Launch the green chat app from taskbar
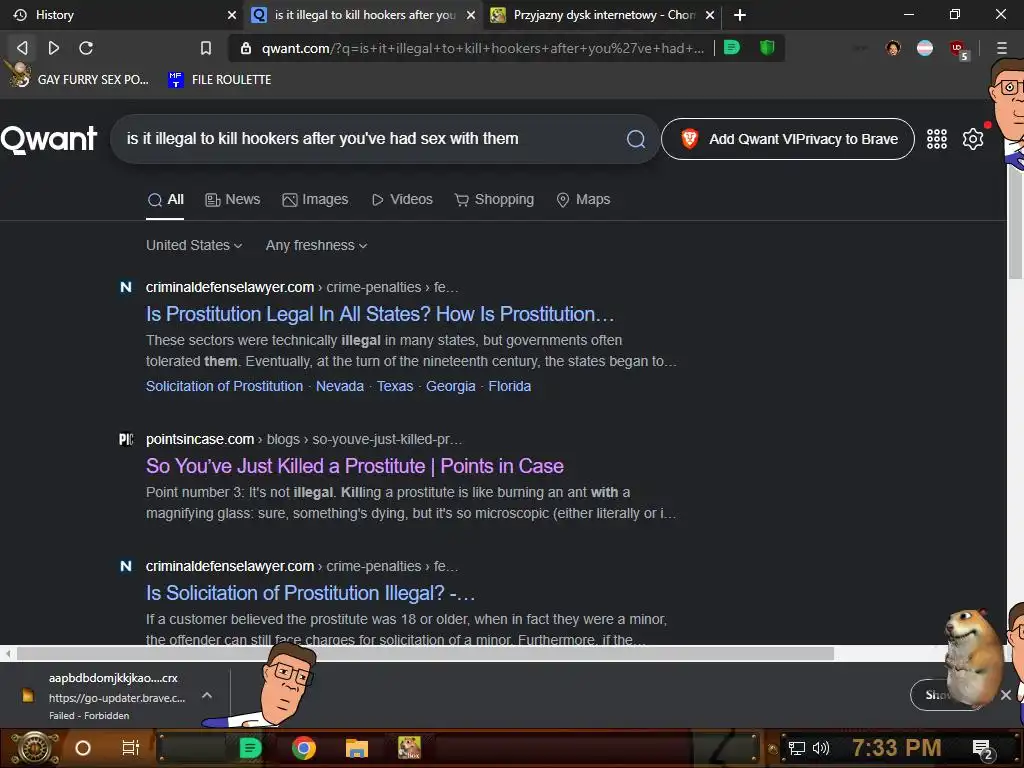The image size is (1024, 768). [x=250, y=748]
